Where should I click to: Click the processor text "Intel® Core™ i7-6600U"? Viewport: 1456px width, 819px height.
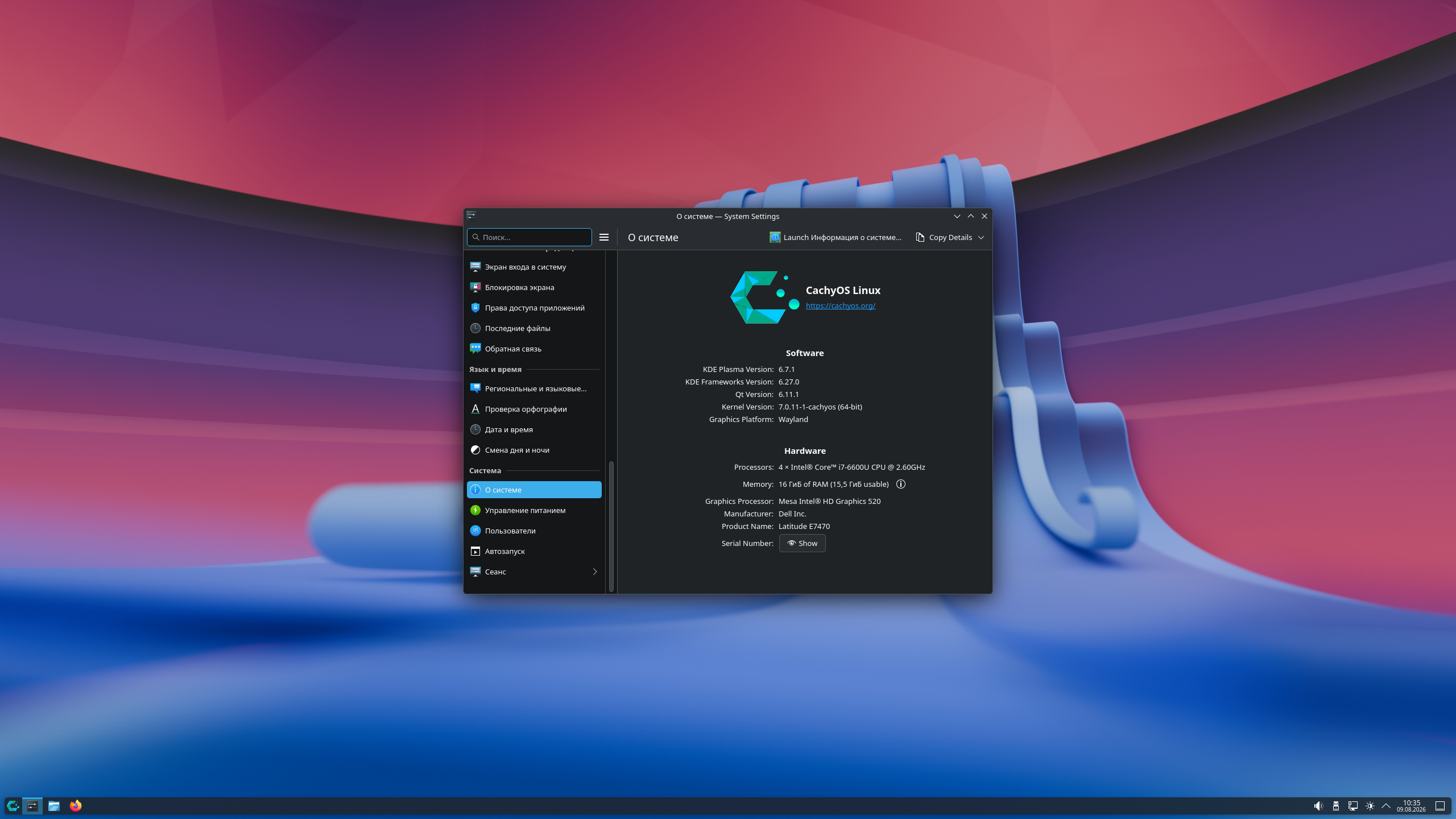[830, 467]
